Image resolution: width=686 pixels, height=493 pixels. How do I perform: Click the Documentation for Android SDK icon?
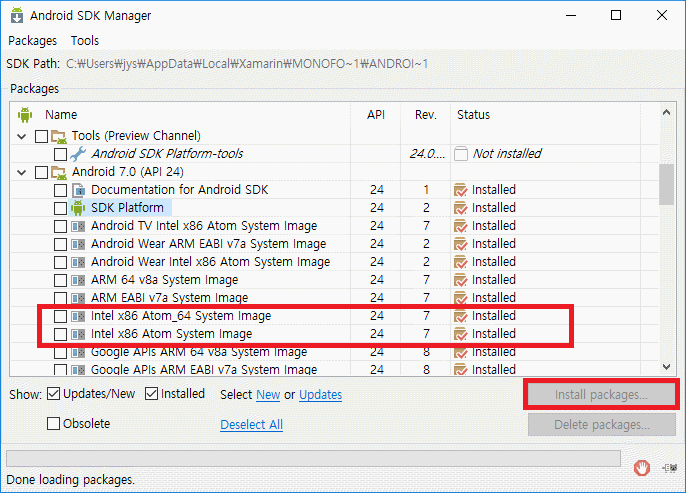(x=78, y=190)
